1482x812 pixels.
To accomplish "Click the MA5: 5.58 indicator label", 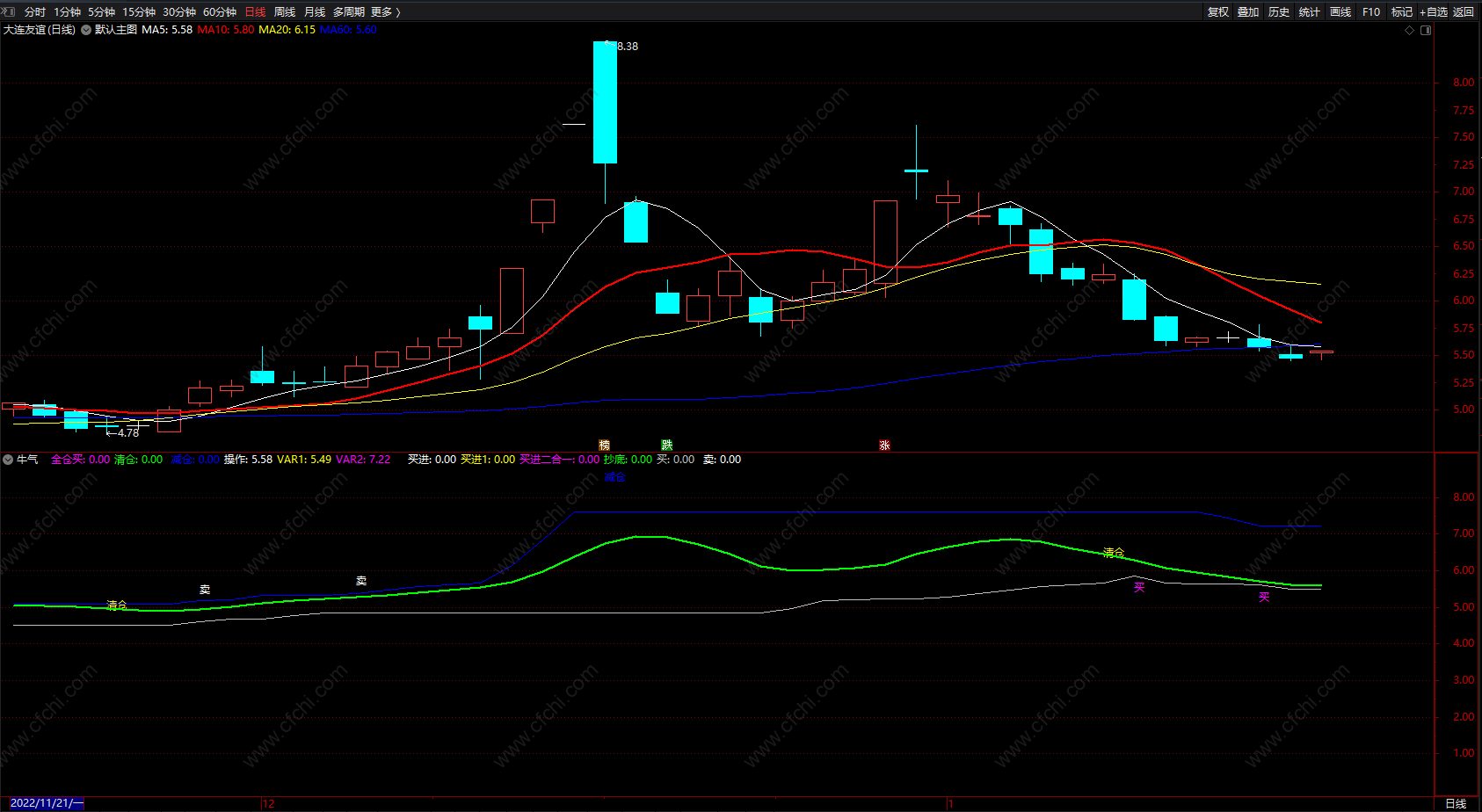I will (x=167, y=30).
